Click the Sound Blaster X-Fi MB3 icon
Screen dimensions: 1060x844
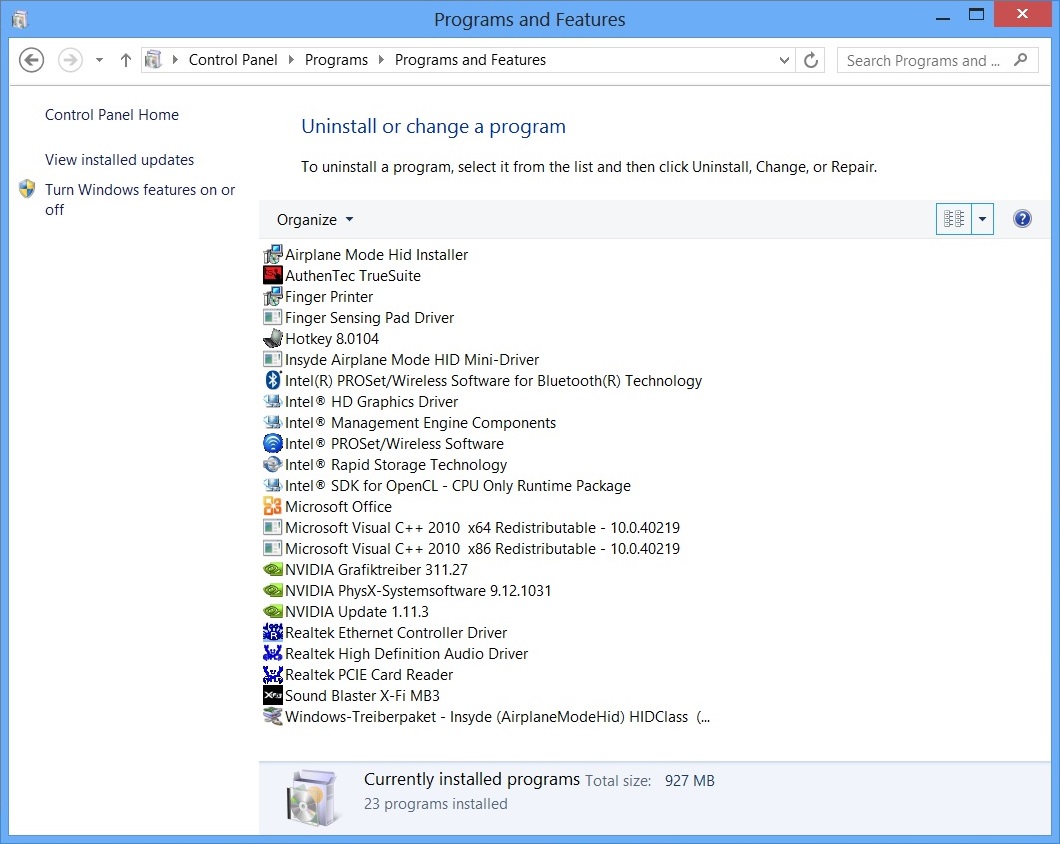pos(272,695)
